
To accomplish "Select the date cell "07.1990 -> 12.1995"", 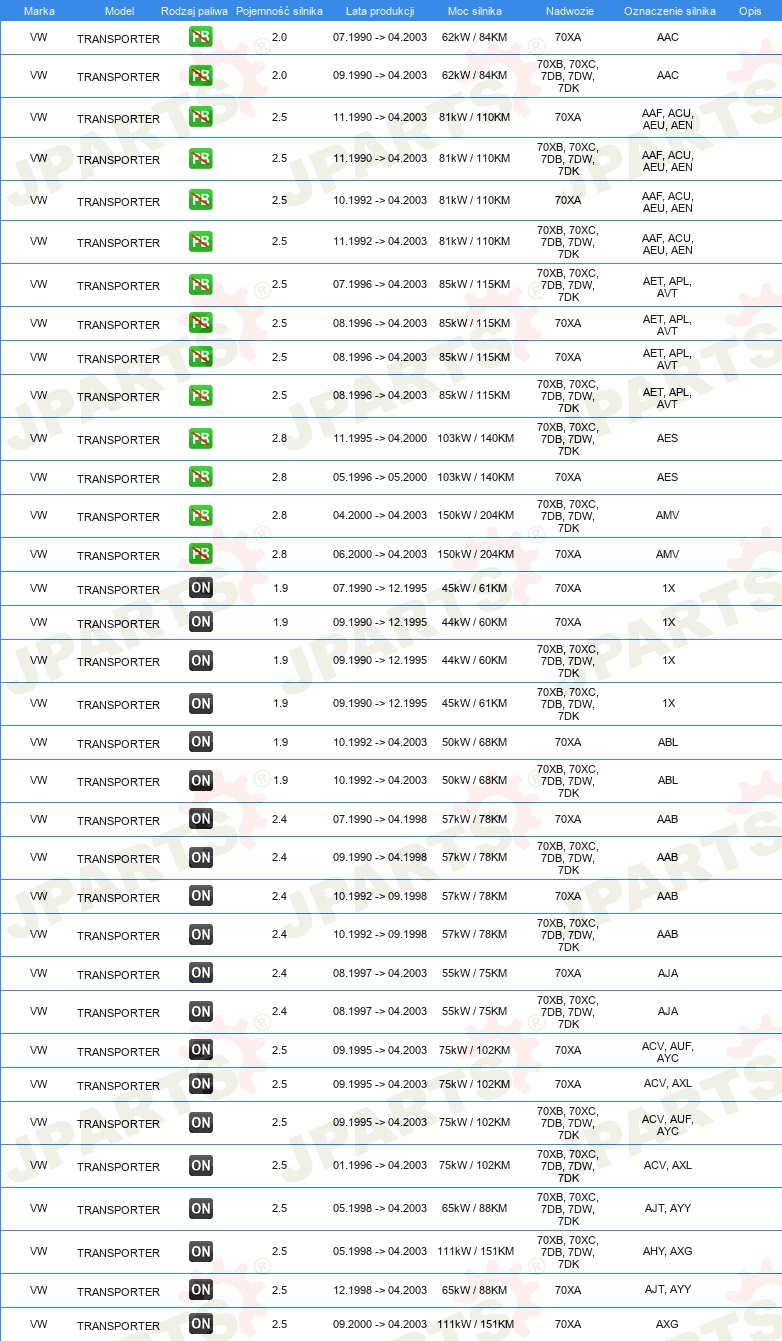I will coord(380,588).
